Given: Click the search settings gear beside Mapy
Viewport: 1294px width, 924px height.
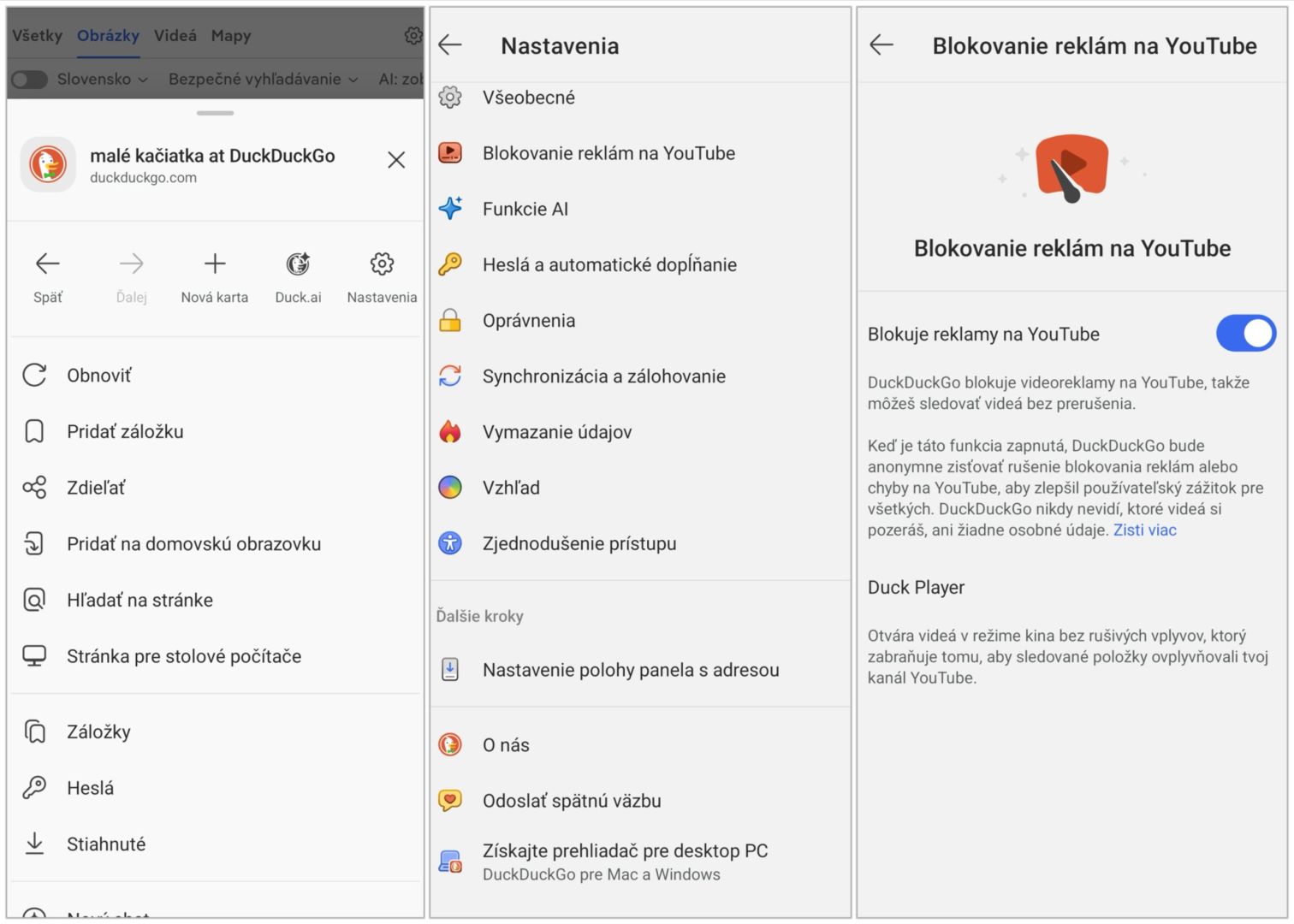Looking at the screenshot, I should click(x=413, y=35).
